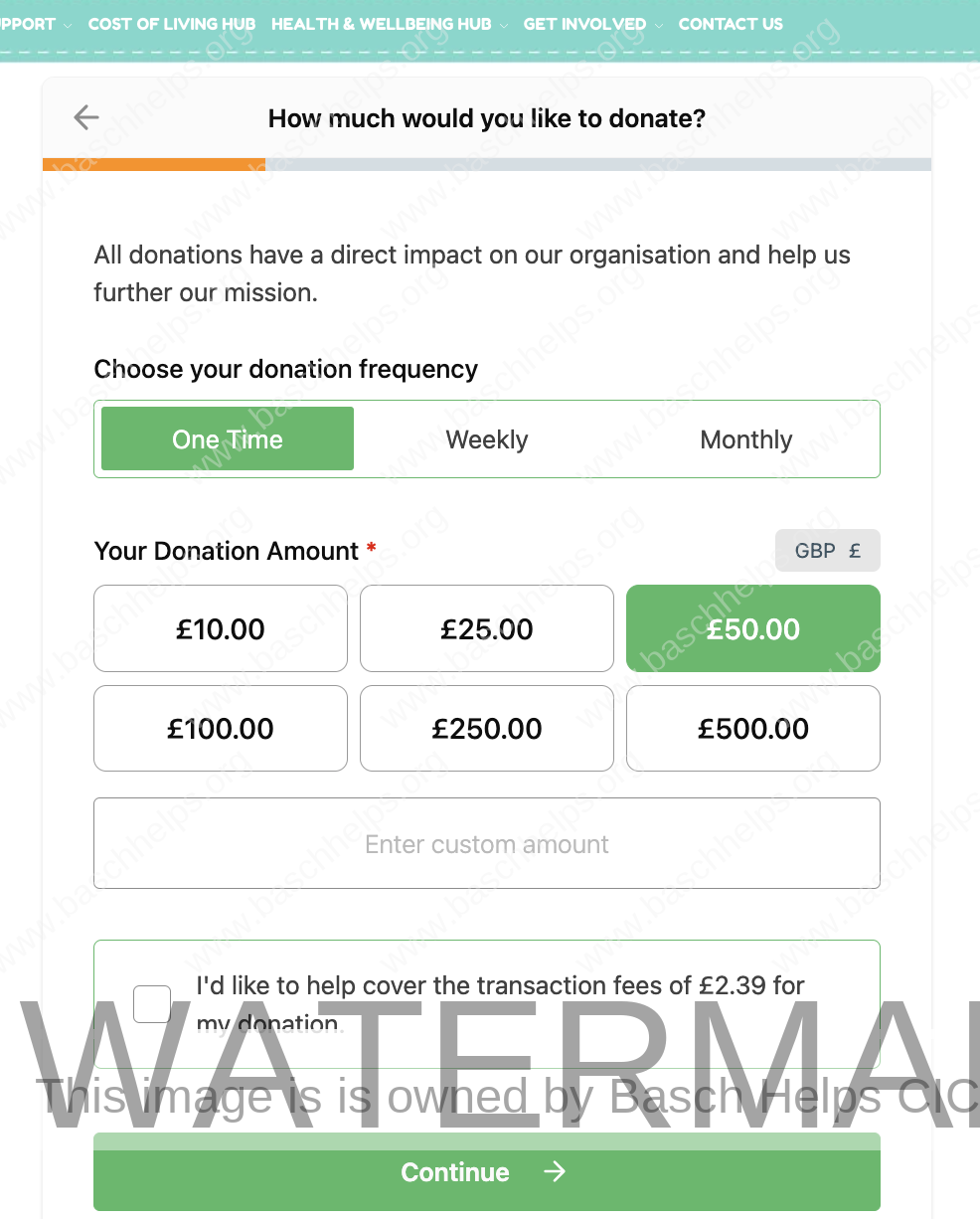
Task: Pick the £50.00 donation amount
Action: pos(753,628)
